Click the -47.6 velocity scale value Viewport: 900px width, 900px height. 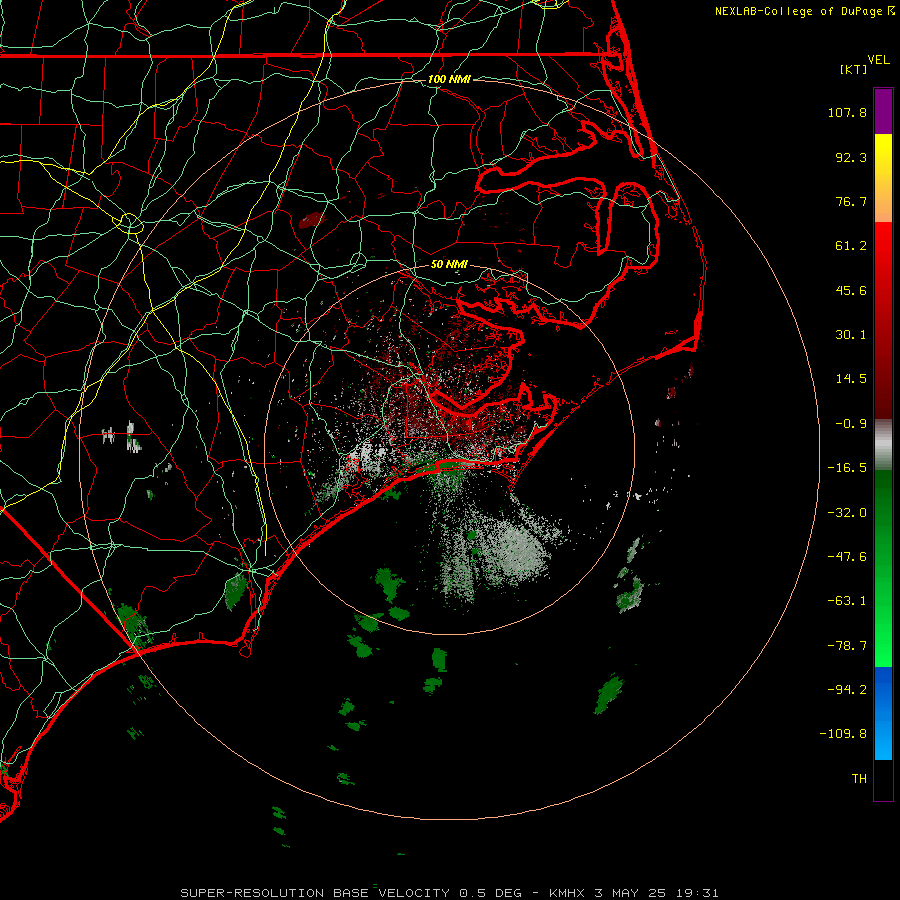click(x=847, y=557)
